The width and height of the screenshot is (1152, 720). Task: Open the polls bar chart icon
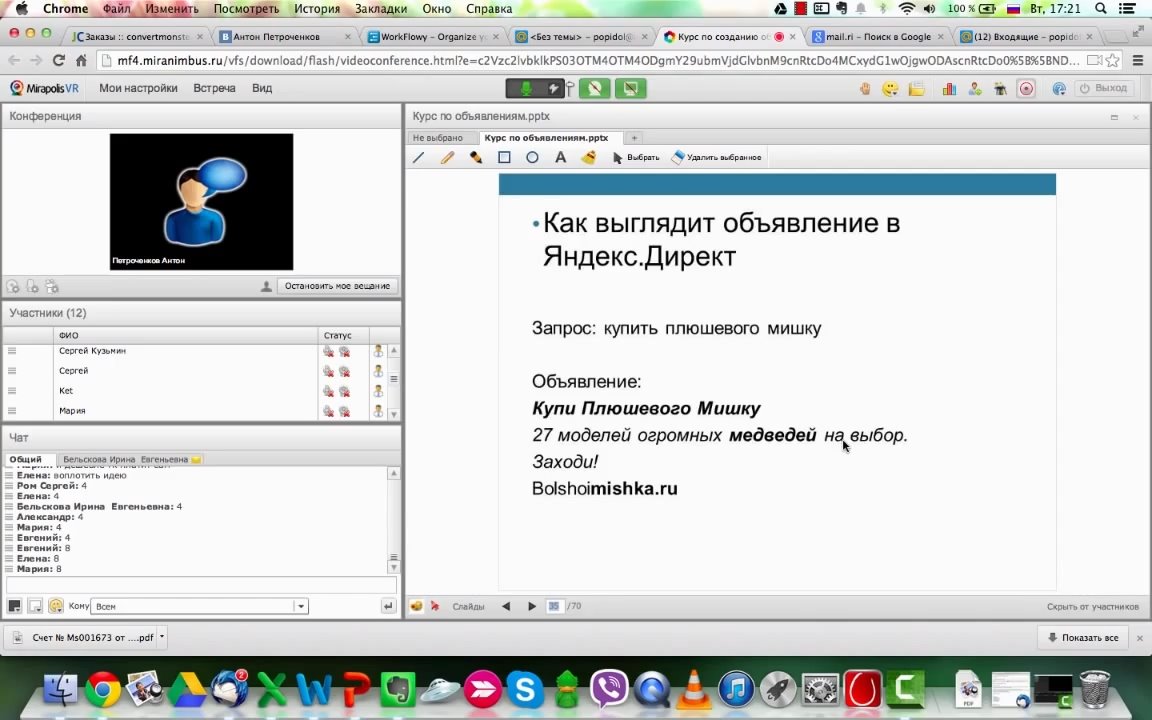[x=949, y=89]
